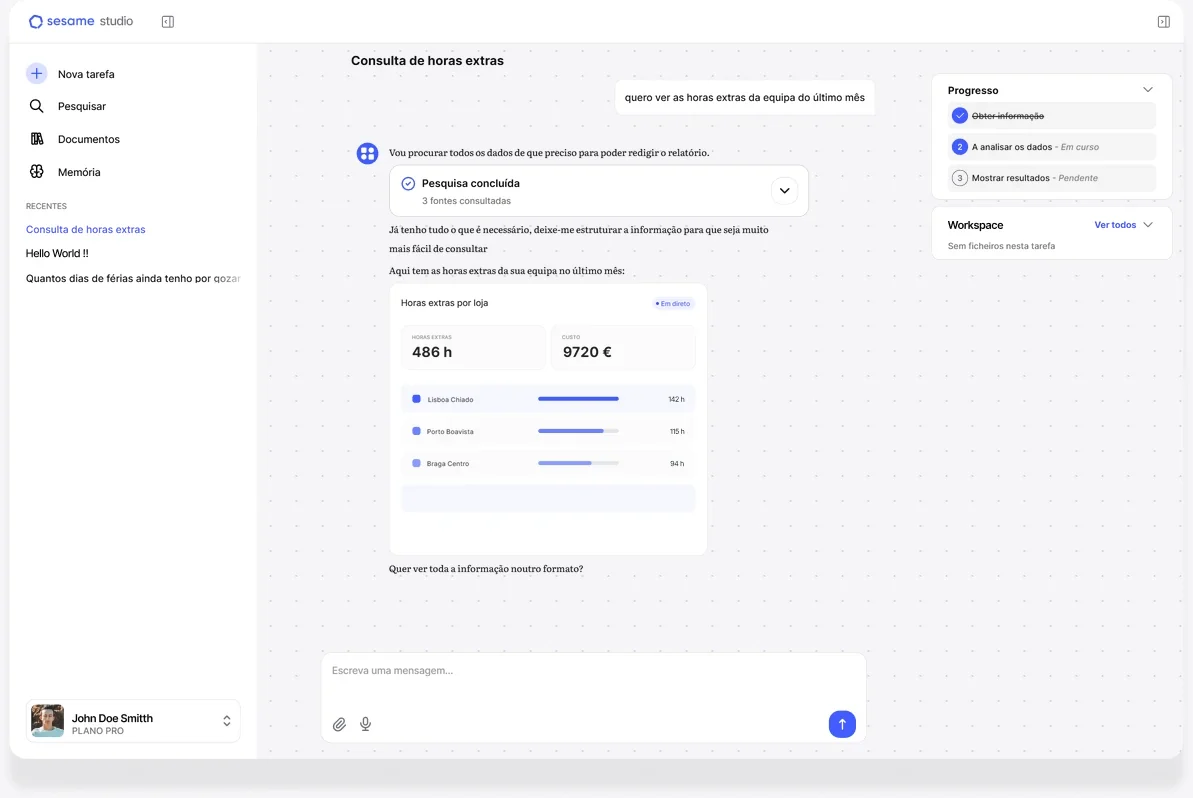This screenshot has height=798, width=1193.
Task: Select step 3 Mostrar resultados
Action: (1051, 178)
